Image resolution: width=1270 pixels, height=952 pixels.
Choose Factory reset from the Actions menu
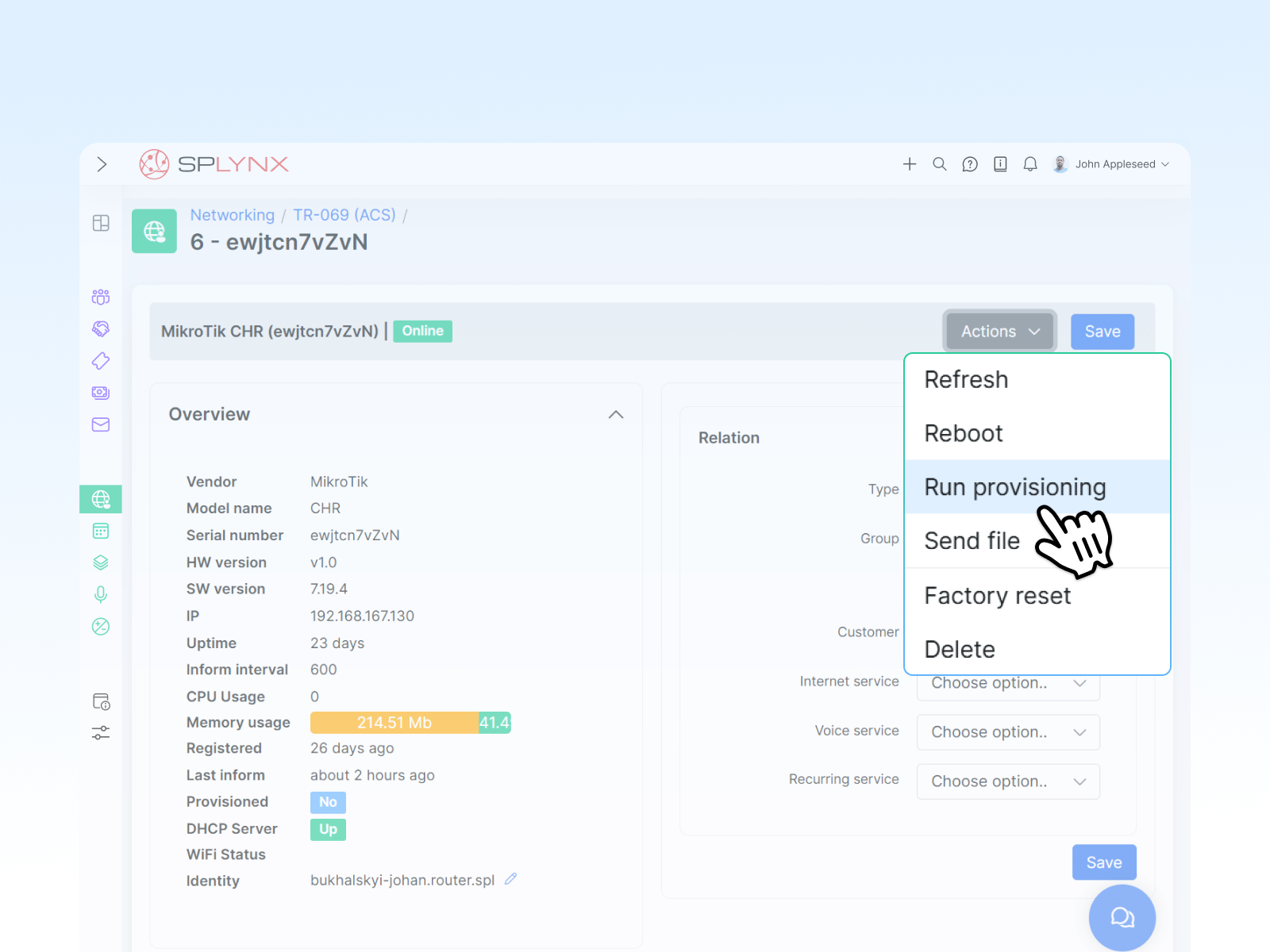998,595
